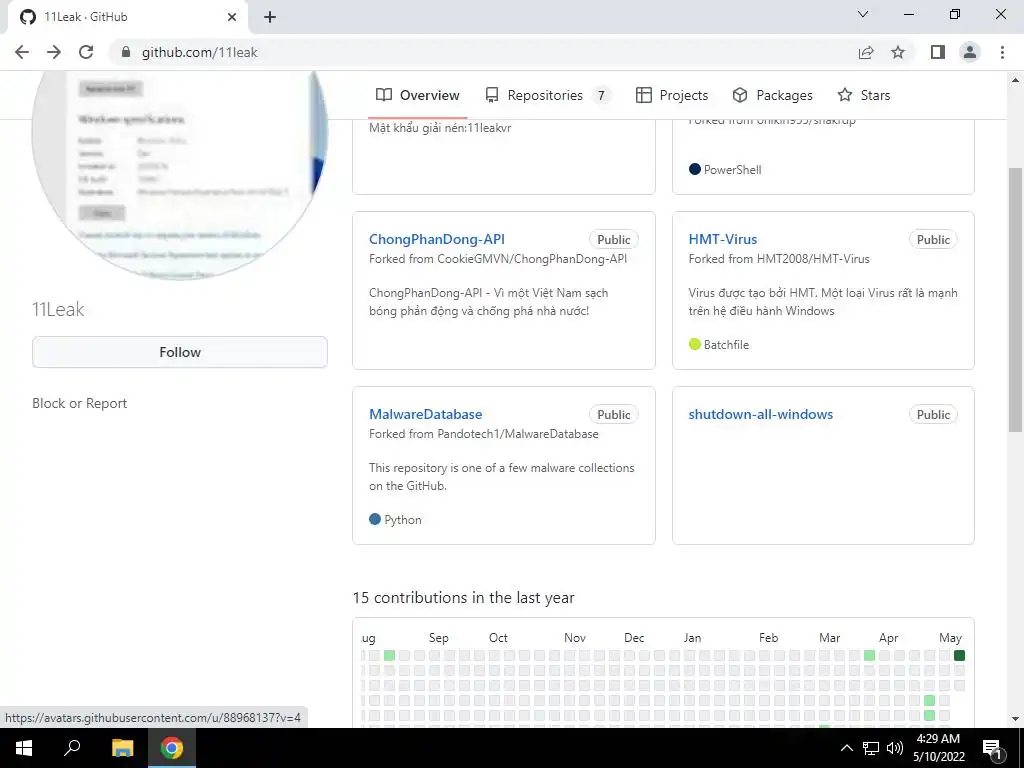Screen dimensions: 1024x768
Task: Open the Chrome three-dot menu
Action: coord(1002,52)
